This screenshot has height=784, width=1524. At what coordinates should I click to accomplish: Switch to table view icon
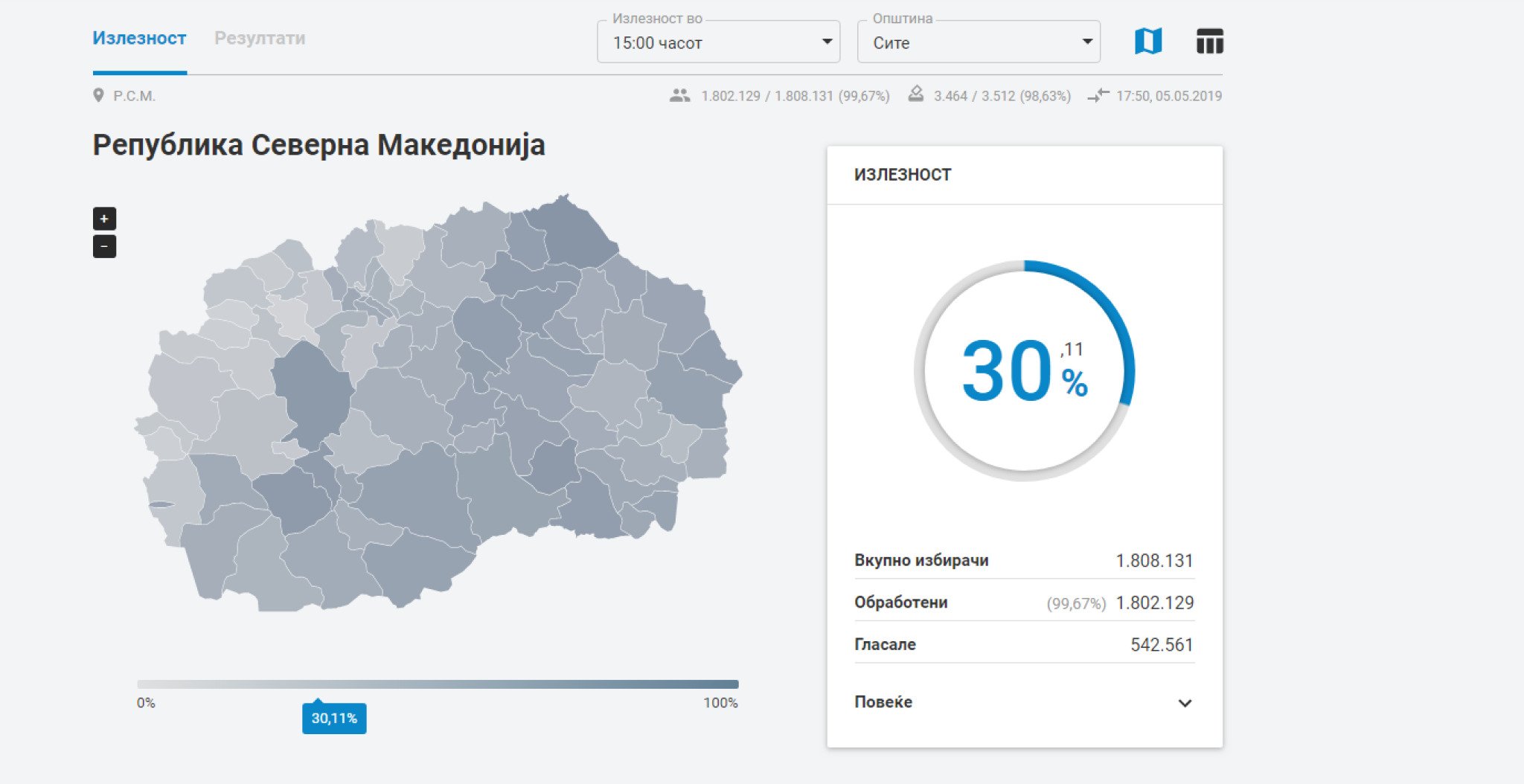(x=1209, y=41)
